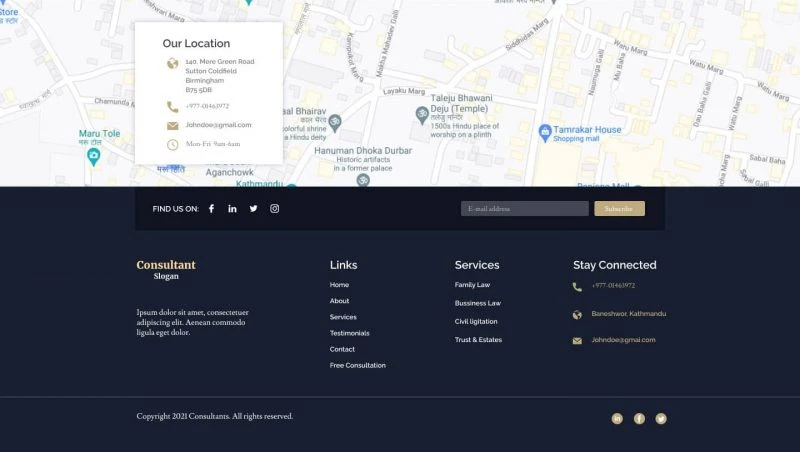
Task: Click the Stay Connected heading
Action: 615,265
